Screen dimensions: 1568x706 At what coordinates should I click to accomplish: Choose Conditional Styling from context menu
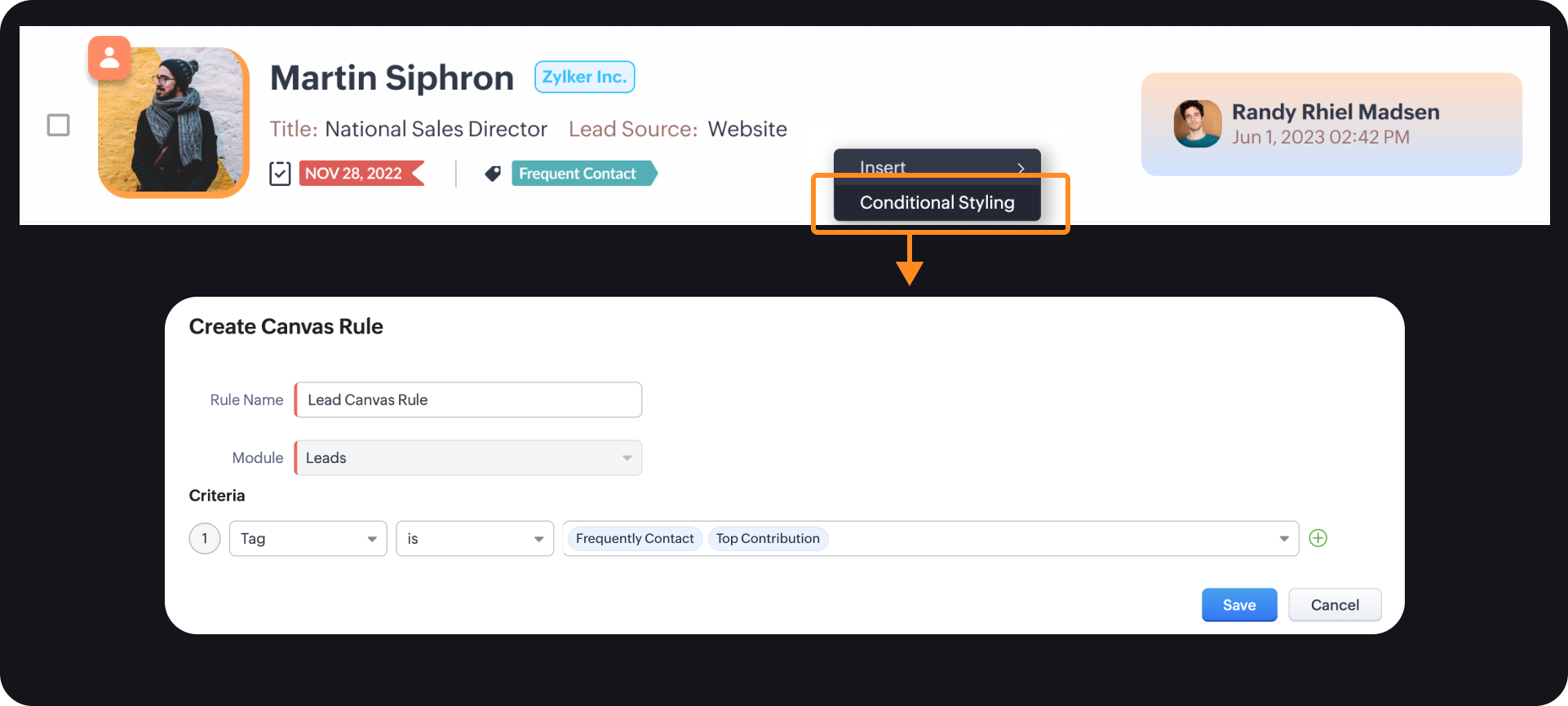coord(937,203)
